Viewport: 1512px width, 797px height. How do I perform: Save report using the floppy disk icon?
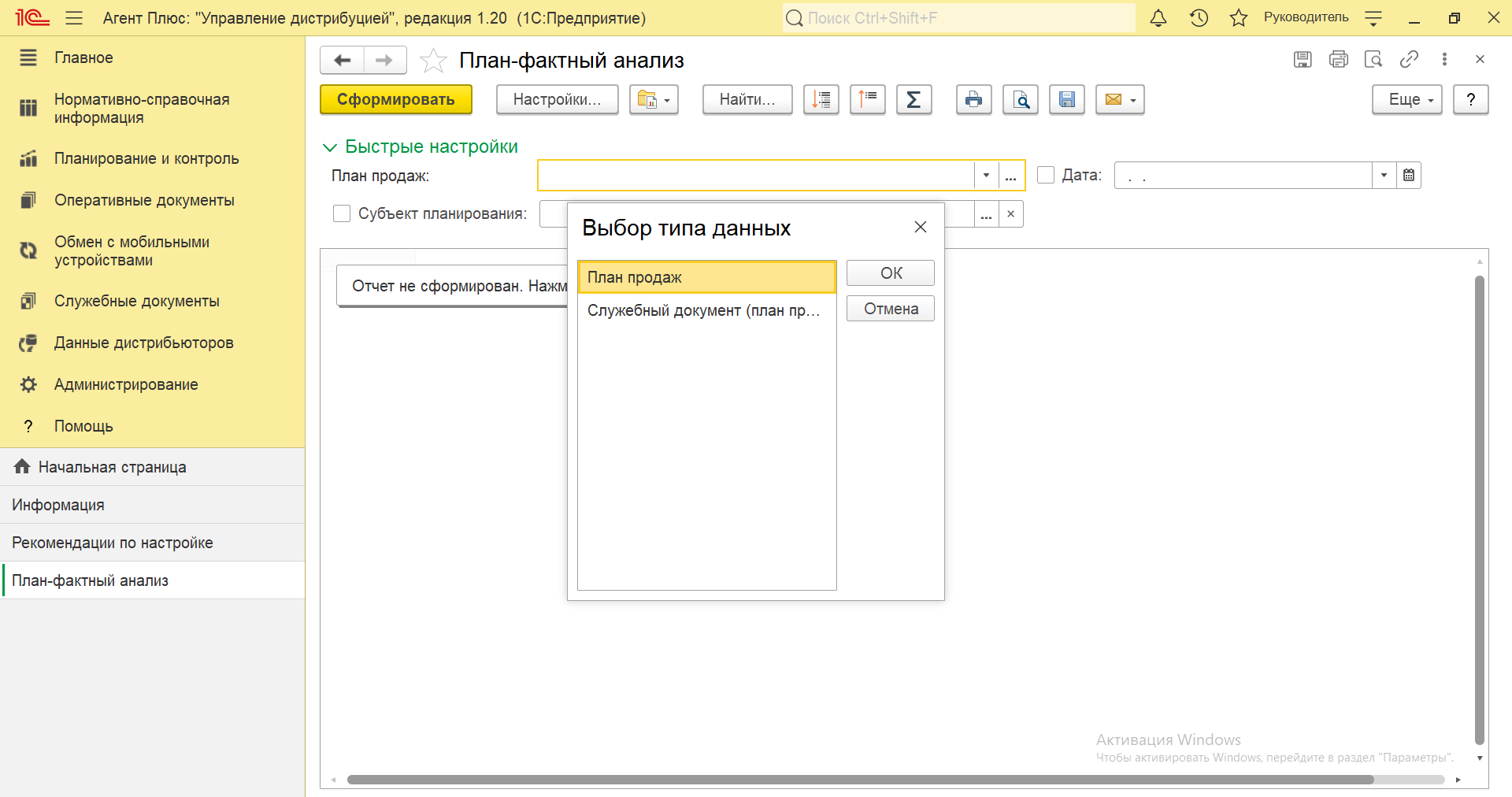1066,100
